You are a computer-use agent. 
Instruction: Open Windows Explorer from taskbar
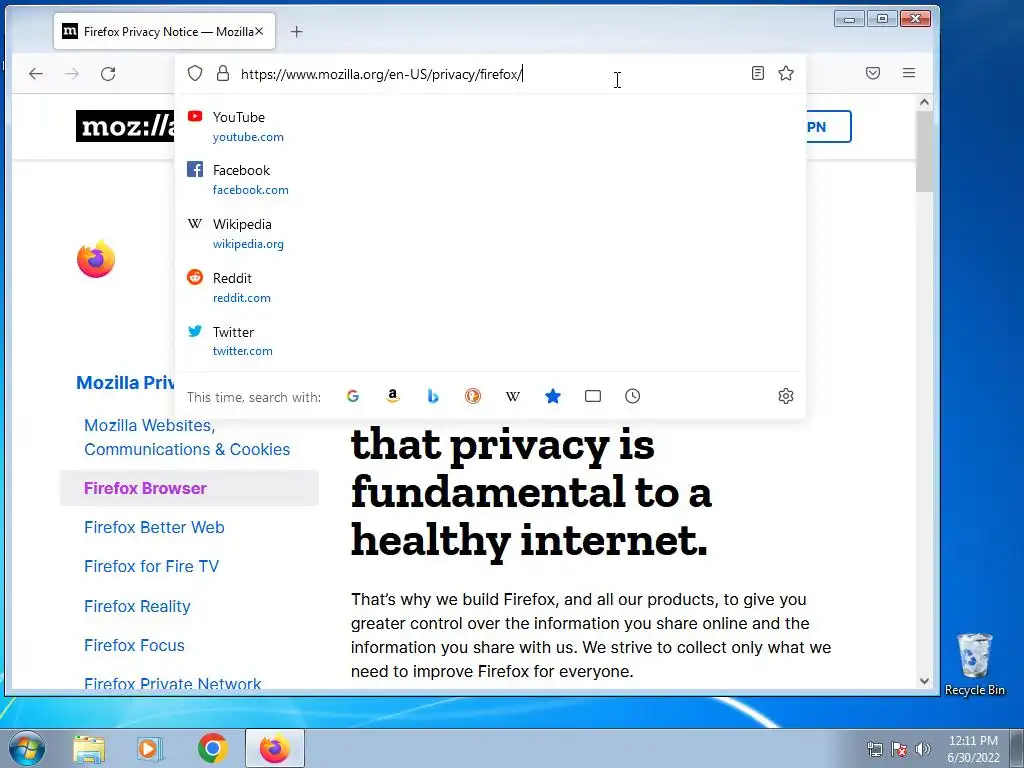[x=89, y=748]
